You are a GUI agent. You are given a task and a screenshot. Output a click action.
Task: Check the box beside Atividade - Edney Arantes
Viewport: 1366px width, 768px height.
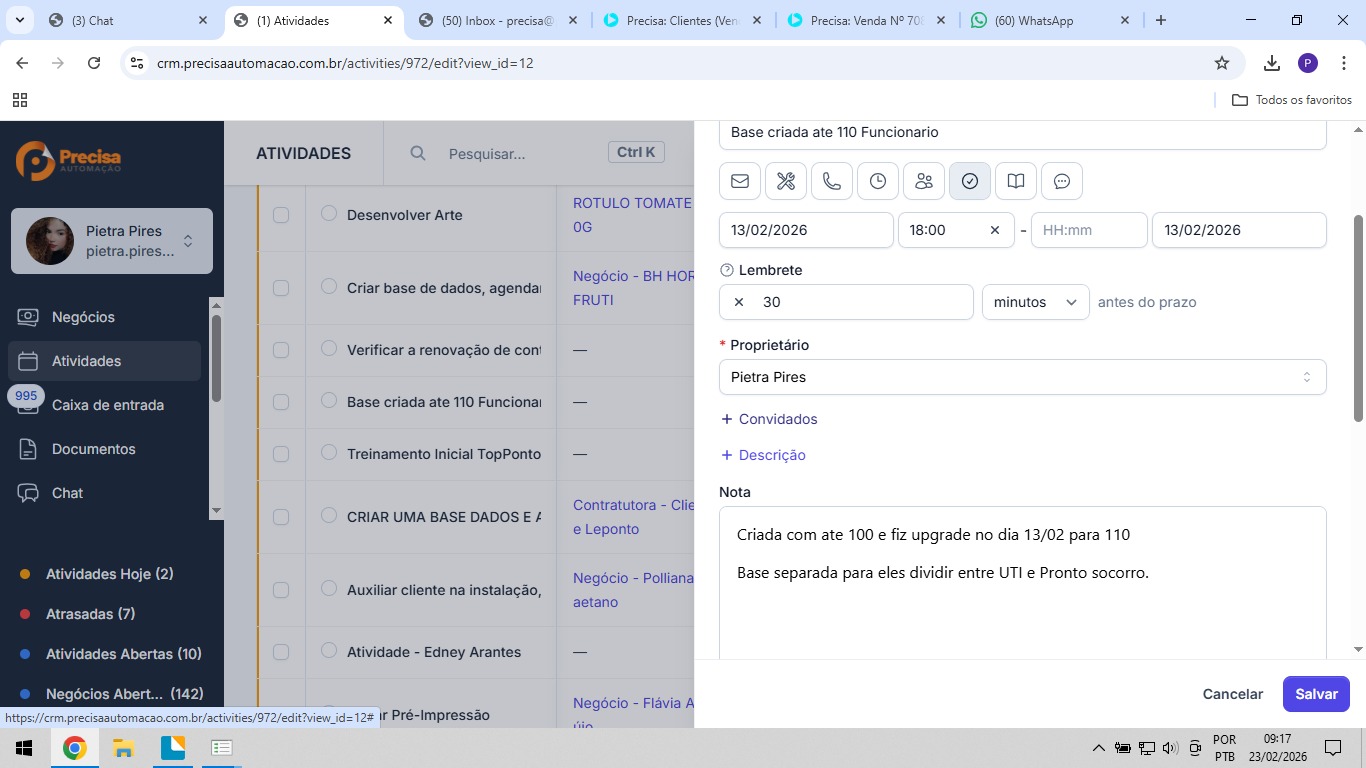coord(281,652)
